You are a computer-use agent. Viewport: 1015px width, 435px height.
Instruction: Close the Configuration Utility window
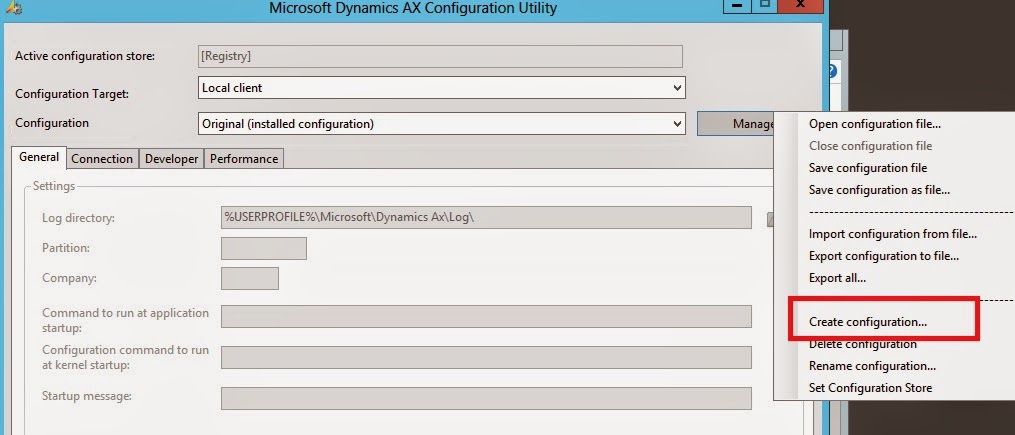[800, 5]
